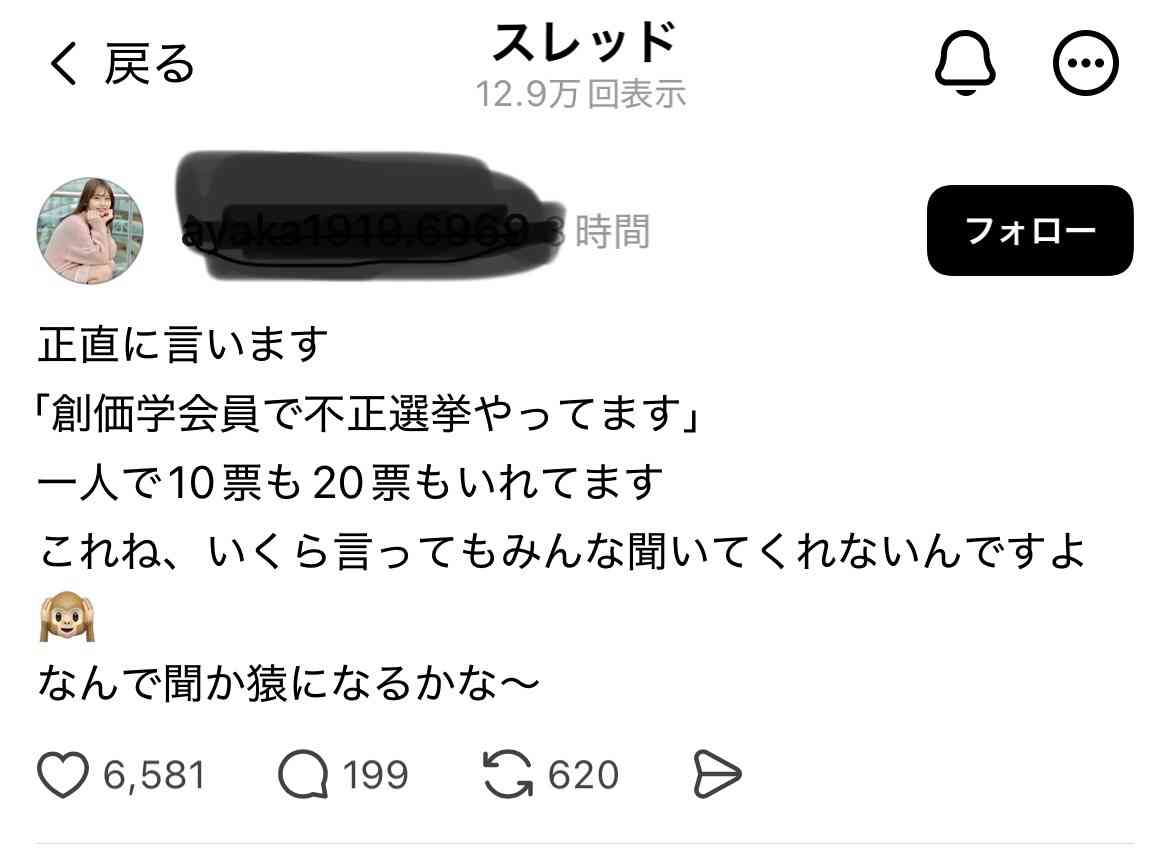View the 620 reposts count
The image size is (1169, 859).
coord(583,775)
